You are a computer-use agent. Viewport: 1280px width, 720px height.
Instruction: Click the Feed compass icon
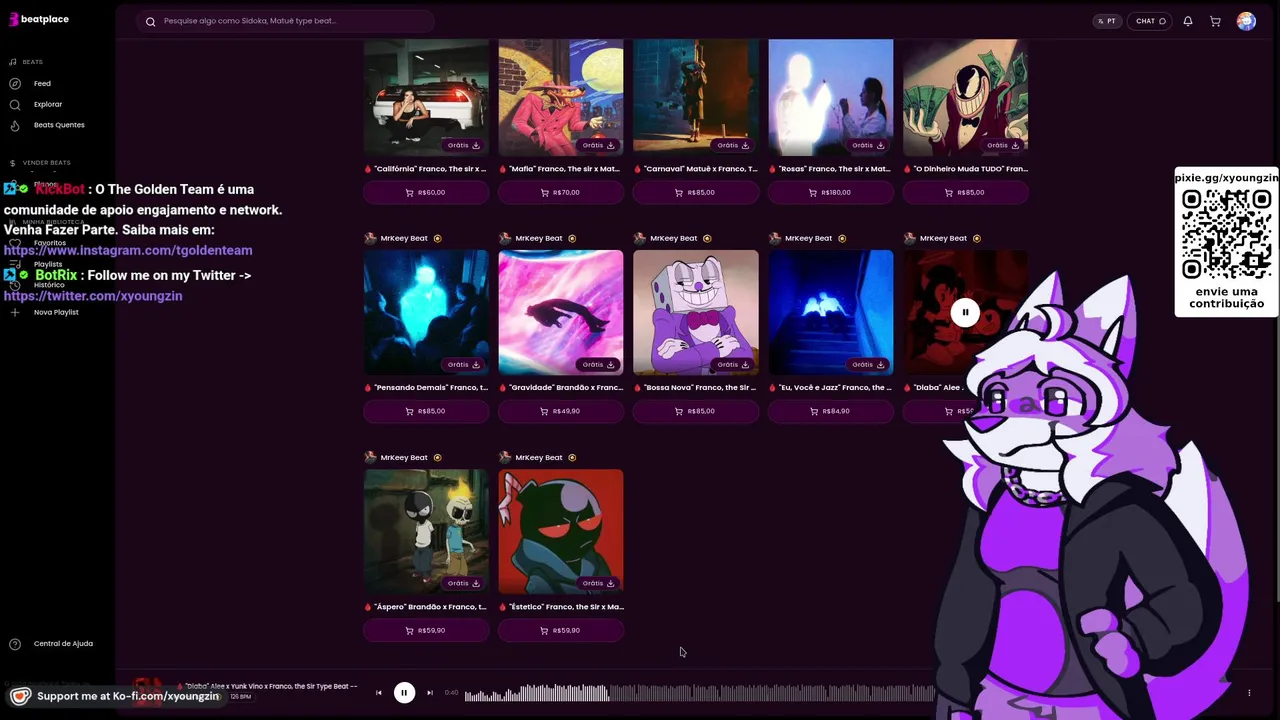(15, 83)
